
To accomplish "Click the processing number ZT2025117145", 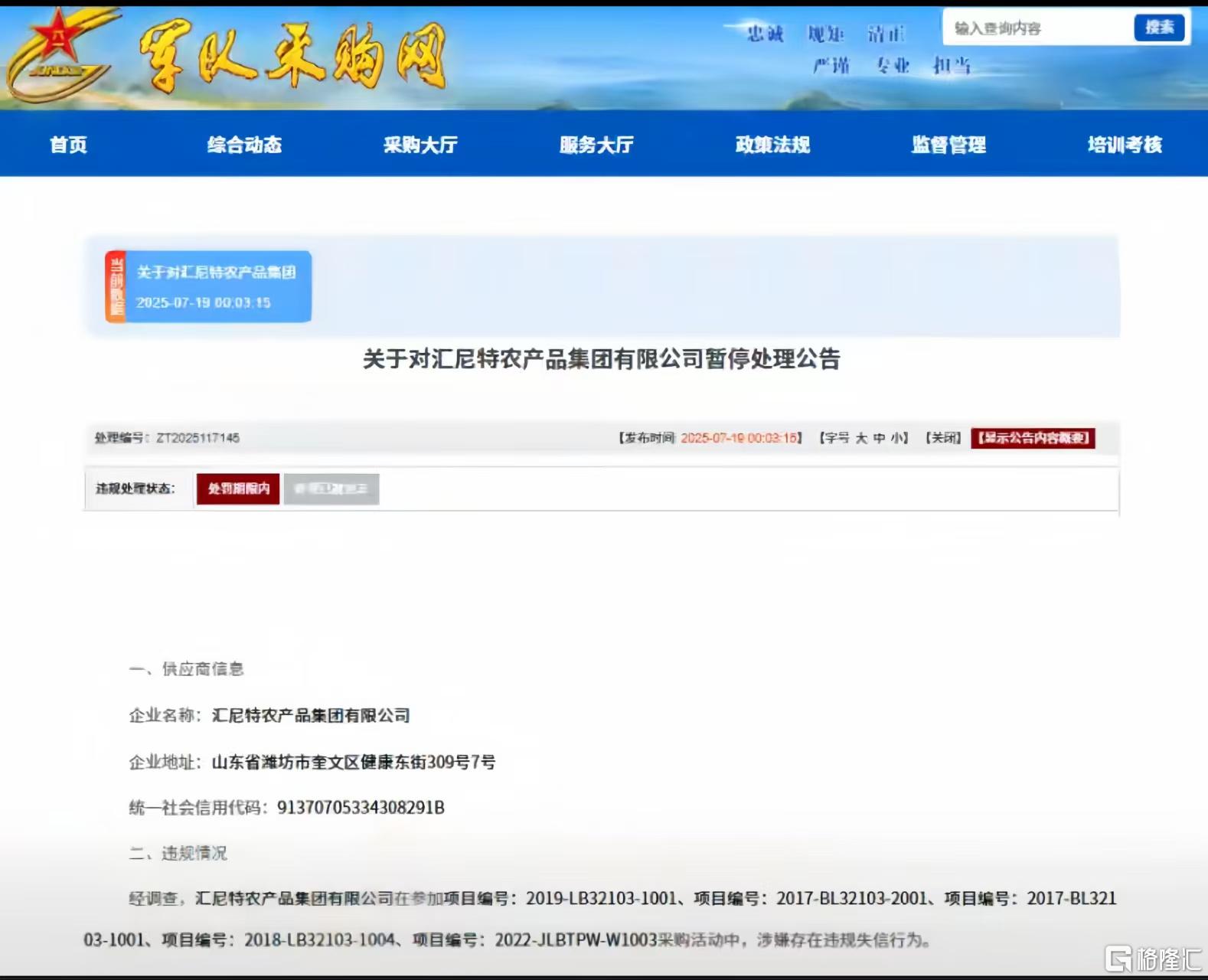I will pos(198,438).
